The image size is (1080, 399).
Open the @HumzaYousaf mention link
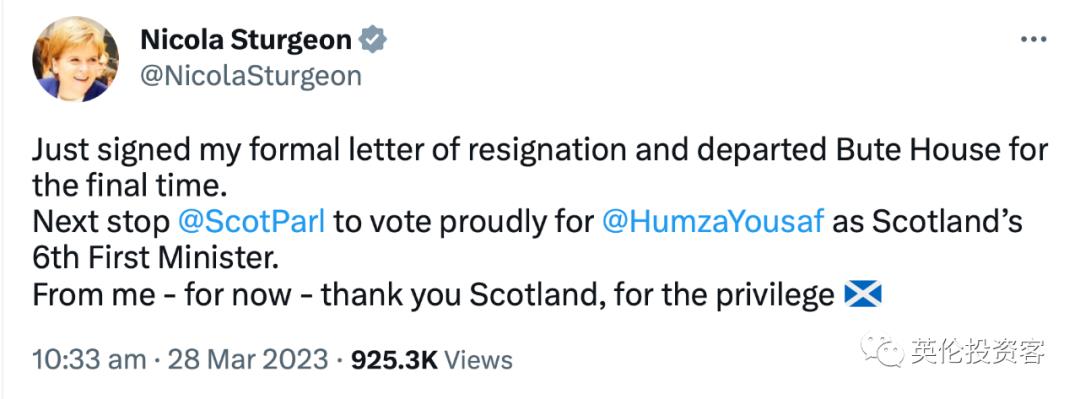point(713,223)
